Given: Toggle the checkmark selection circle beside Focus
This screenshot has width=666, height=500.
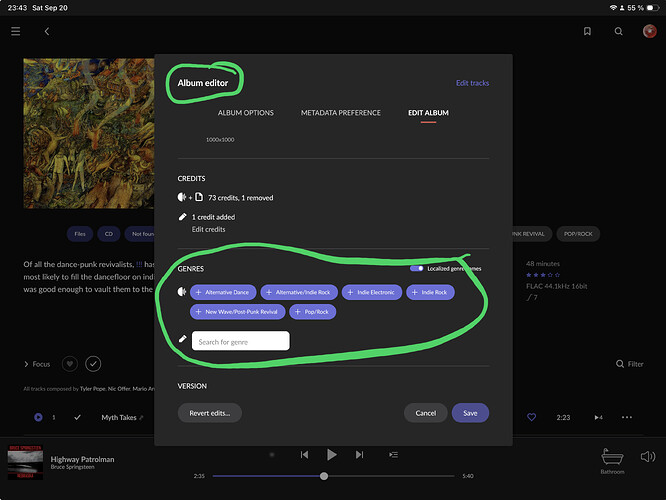Looking at the screenshot, I should click(93, 364).
